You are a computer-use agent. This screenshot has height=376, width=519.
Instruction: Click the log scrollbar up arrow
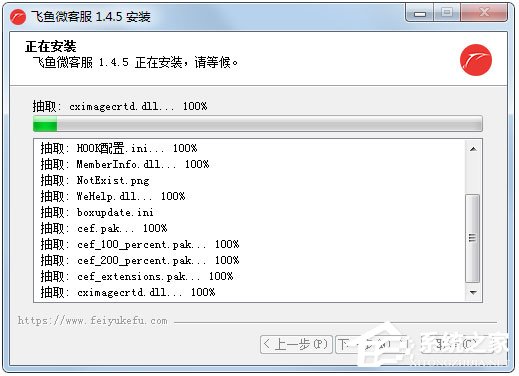pyautogui.click(x=473, y=149)
